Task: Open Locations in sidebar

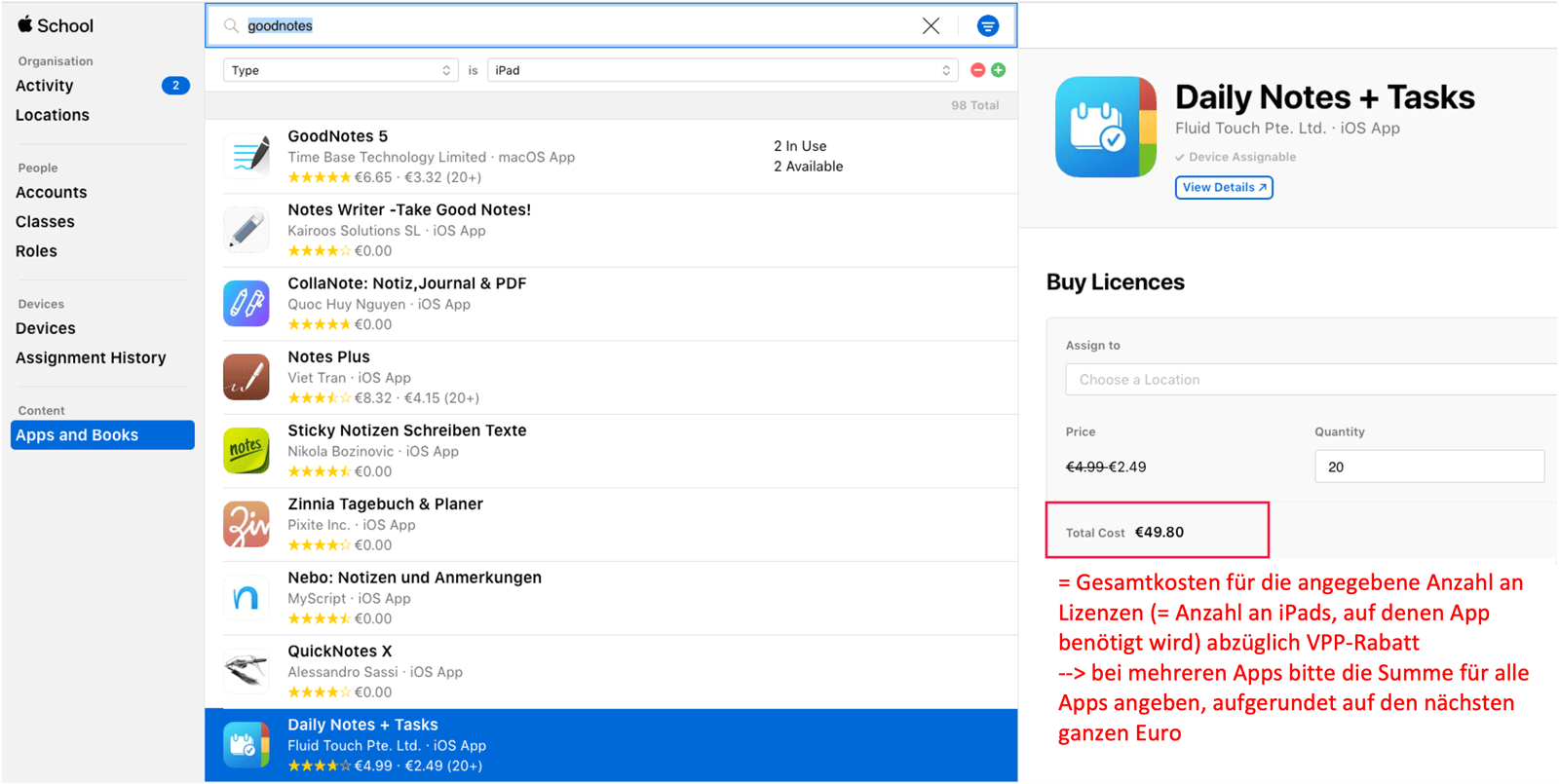Action: click(53, 115)
